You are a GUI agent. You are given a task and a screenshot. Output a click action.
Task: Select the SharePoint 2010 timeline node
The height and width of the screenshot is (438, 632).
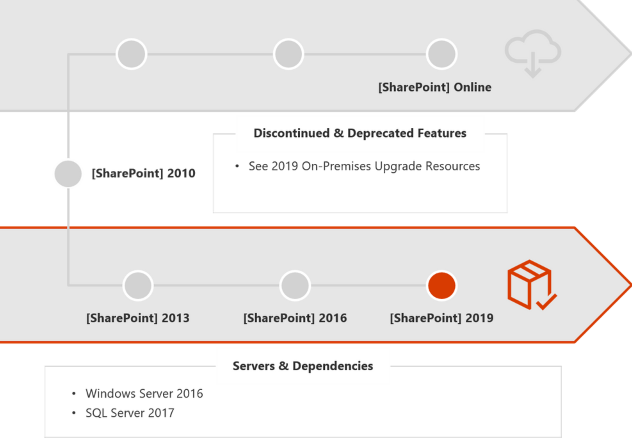(68, 174)
